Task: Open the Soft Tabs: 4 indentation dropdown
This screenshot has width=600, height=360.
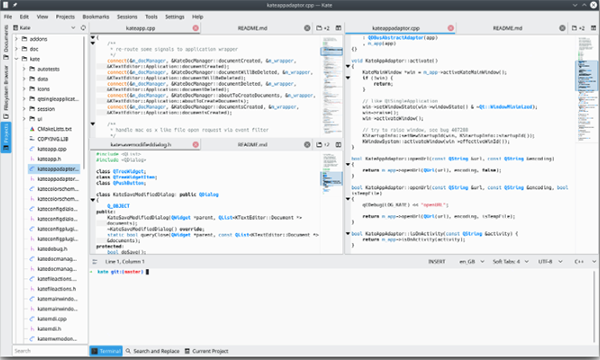Action: pos(510,262)
